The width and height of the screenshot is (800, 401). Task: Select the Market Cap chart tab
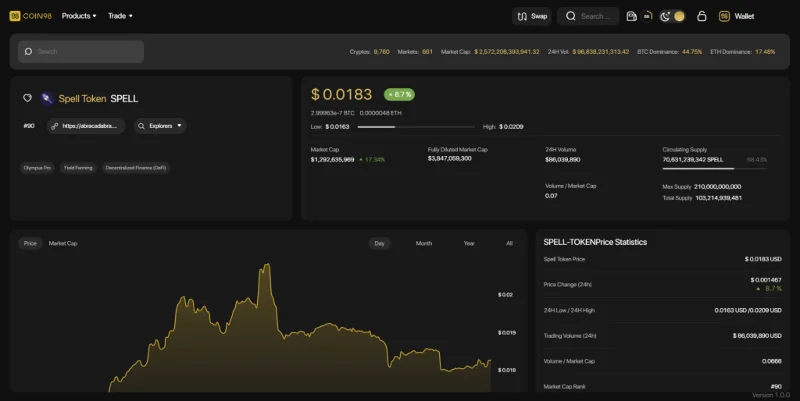63,243
